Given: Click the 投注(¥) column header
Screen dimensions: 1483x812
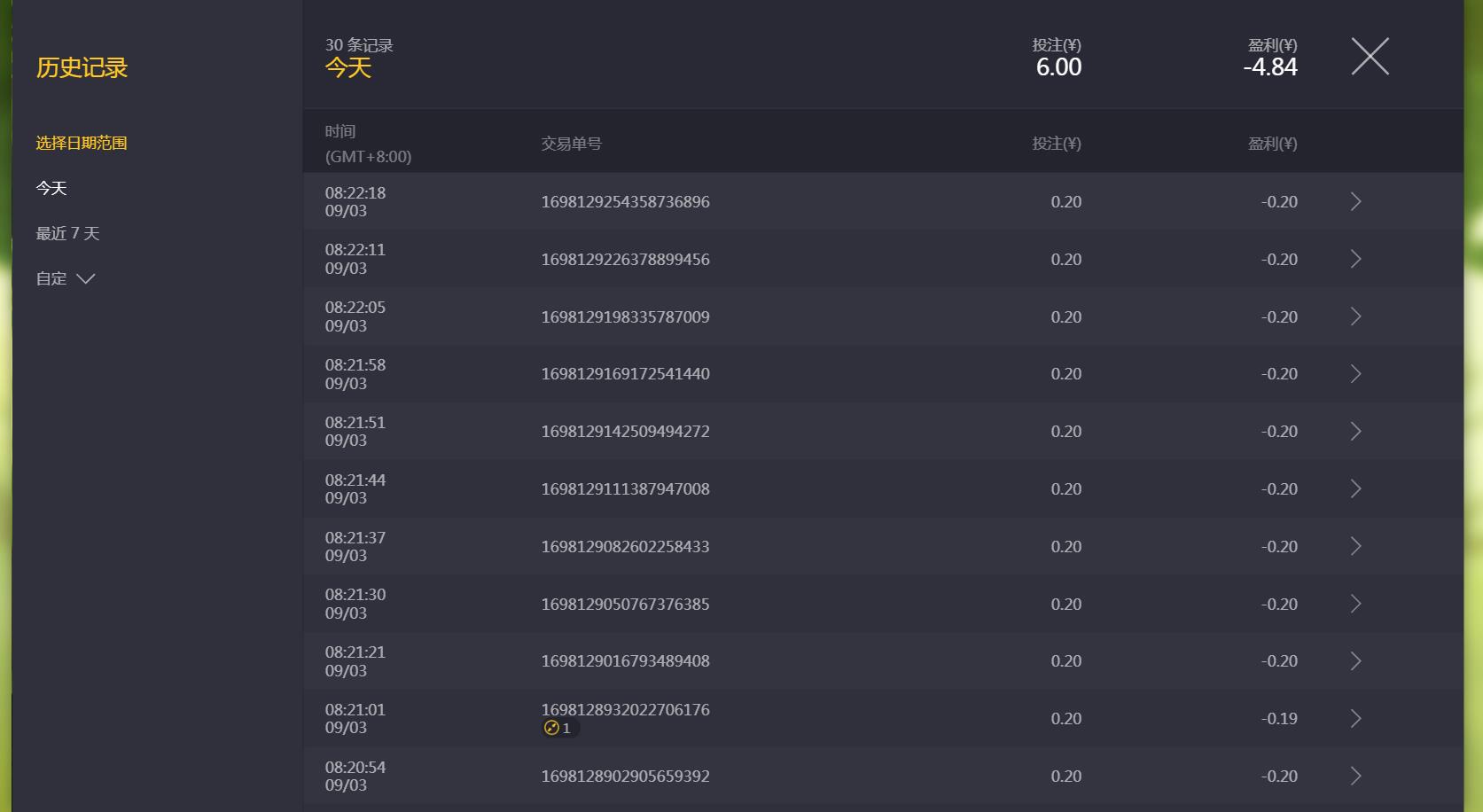Looking at the screenshot, I should click(1057, 144).
